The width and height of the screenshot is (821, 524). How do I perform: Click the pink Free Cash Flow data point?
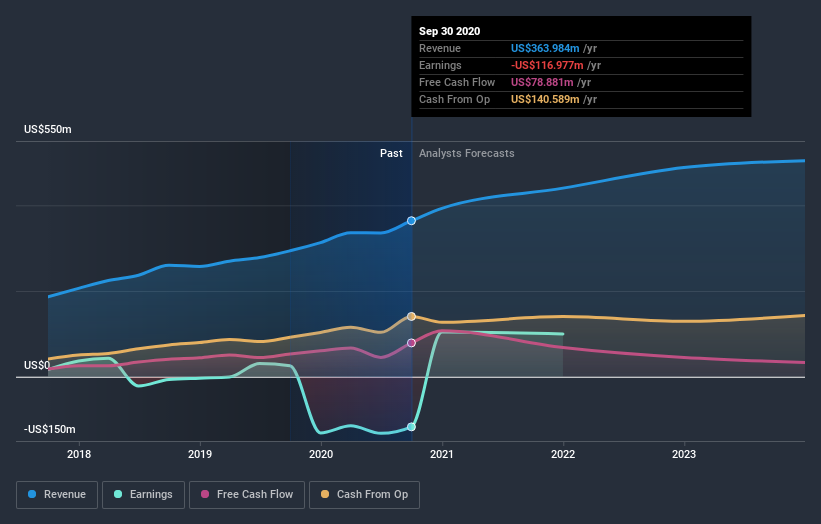pos(412,343)
